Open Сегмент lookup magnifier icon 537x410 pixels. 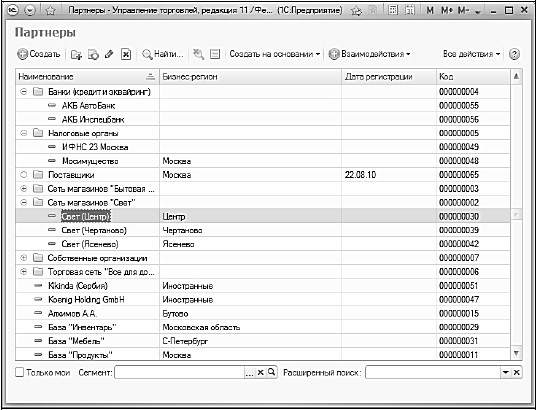tap(271, 372)
